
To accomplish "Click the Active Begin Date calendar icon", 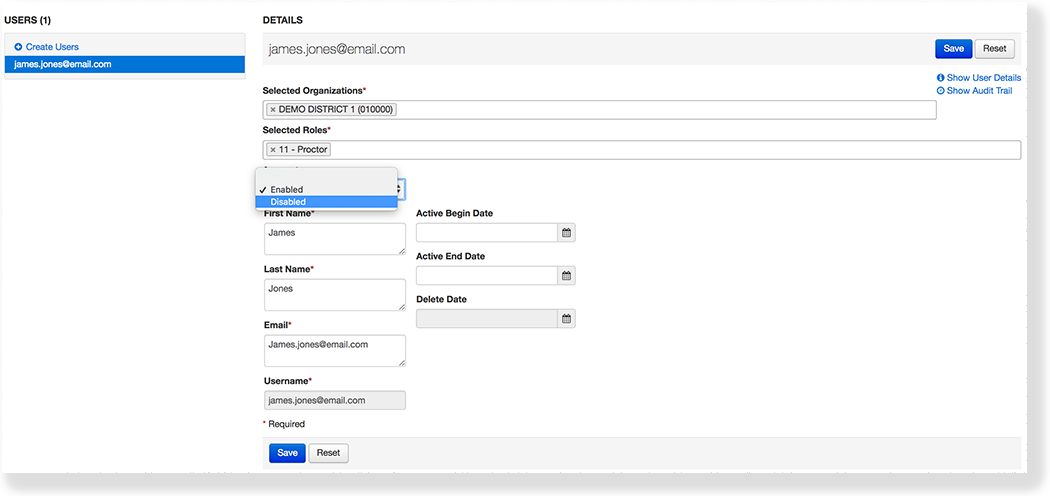I will coord(566,233).
